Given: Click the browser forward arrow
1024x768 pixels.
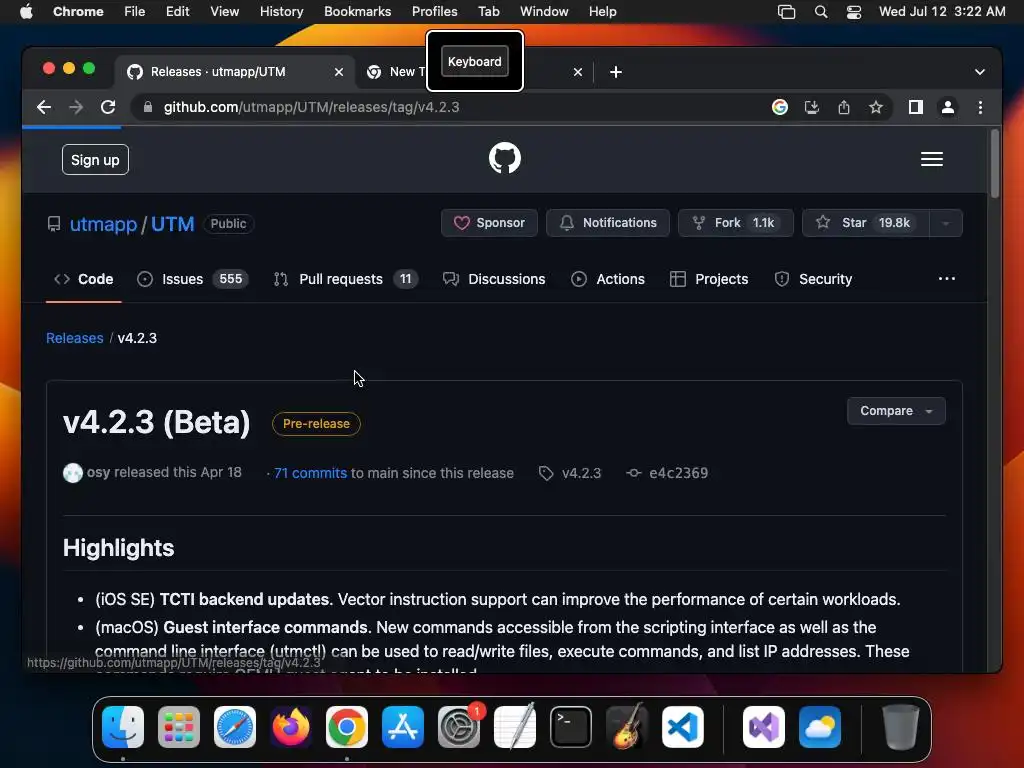Looking at the screenshot, I should (76, 107).
